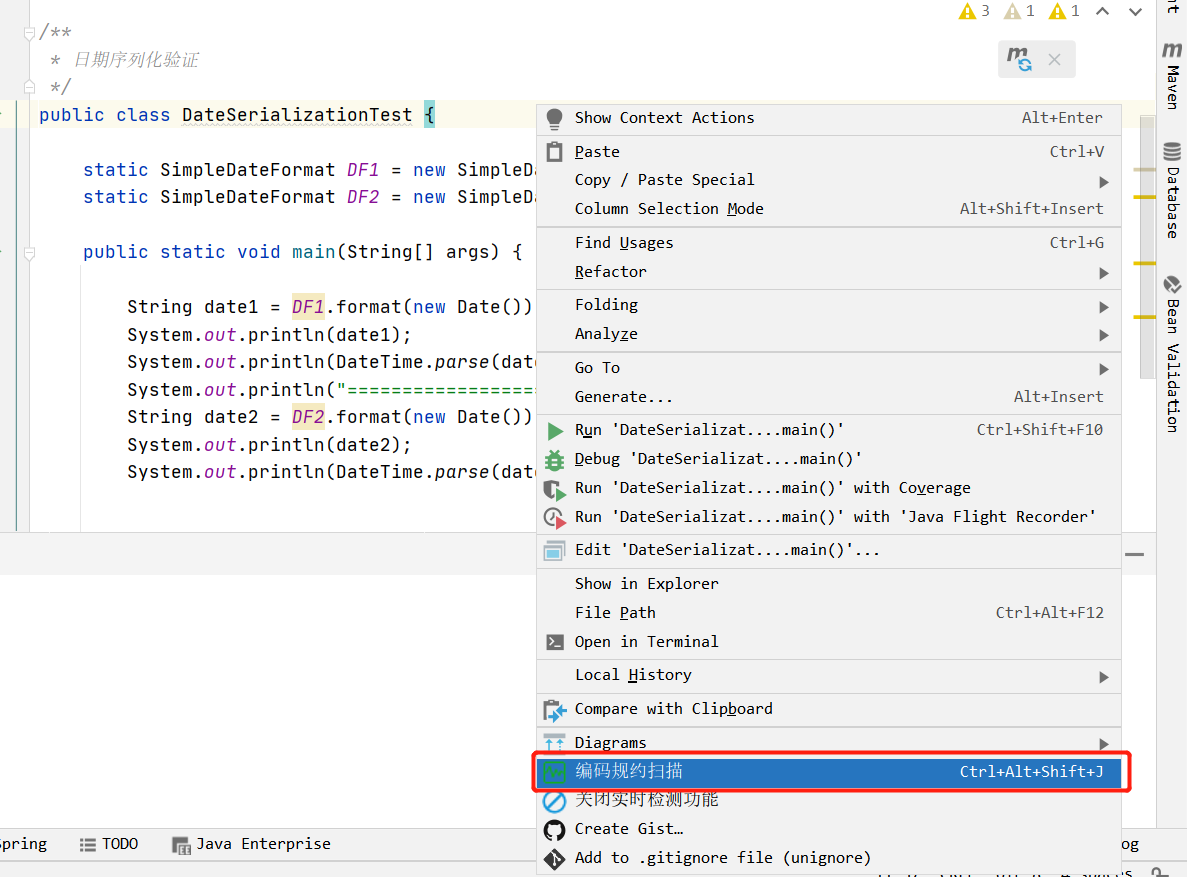Click the .gitignore git icon
The height and width of the screenshot is (877, 1187).
tap(554, 859)
